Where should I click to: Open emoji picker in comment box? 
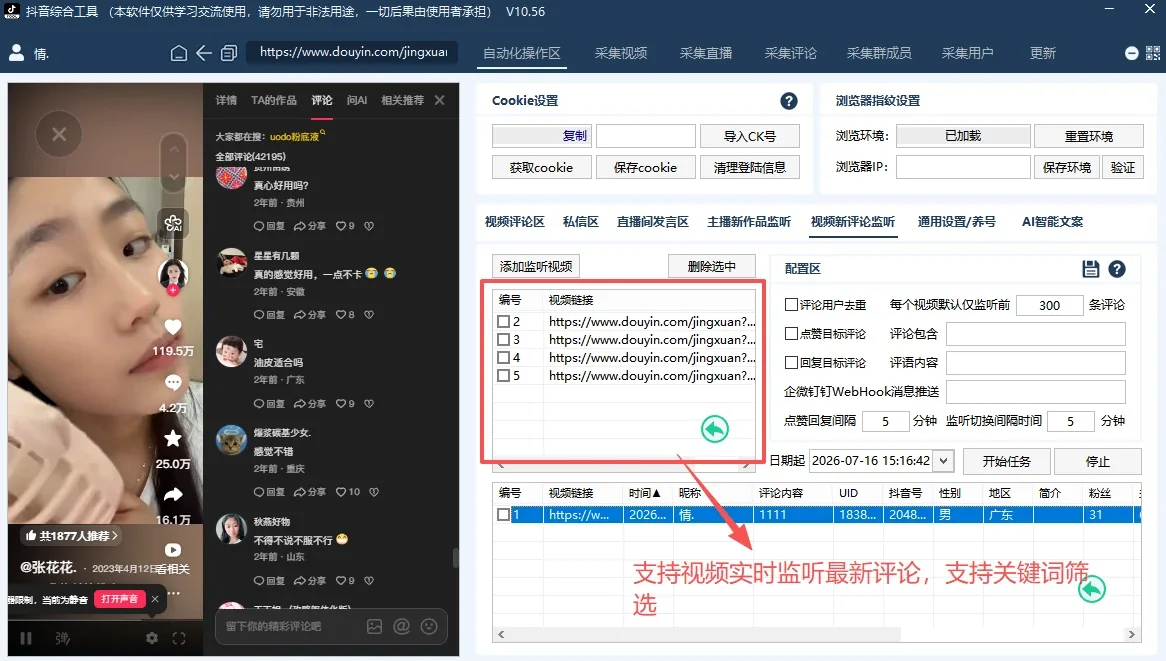(x=429, y=626)
